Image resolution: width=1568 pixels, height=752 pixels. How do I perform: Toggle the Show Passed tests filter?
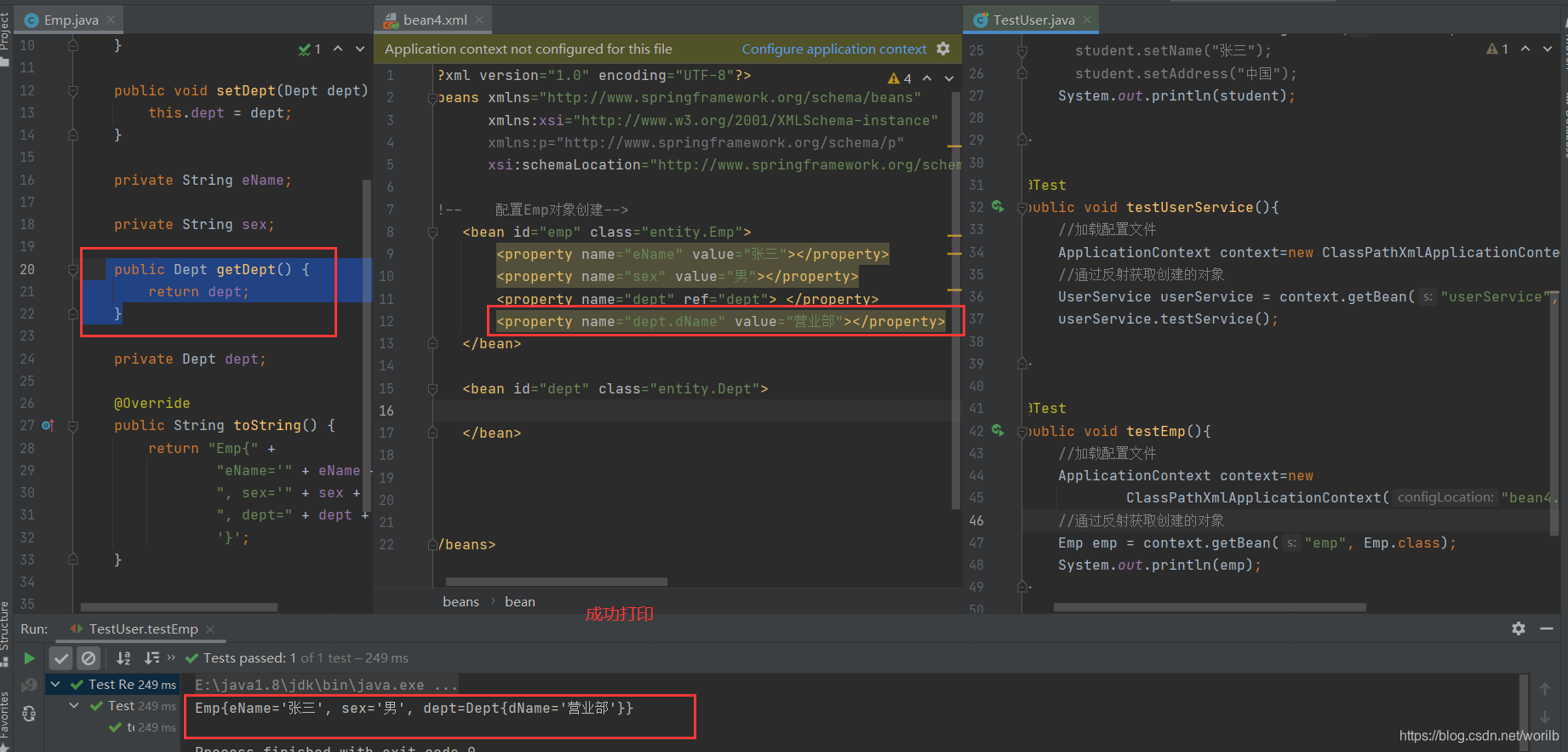[60, 658]
